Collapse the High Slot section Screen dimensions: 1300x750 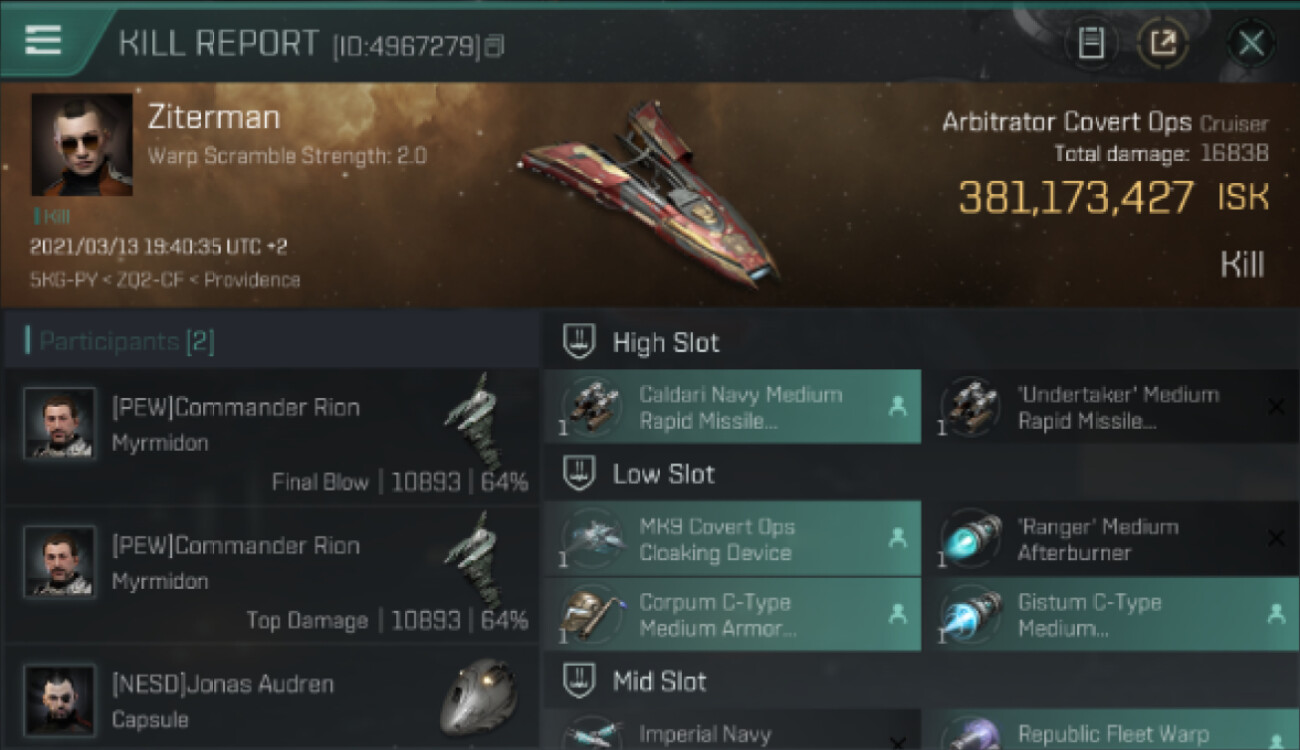(579, 343)
